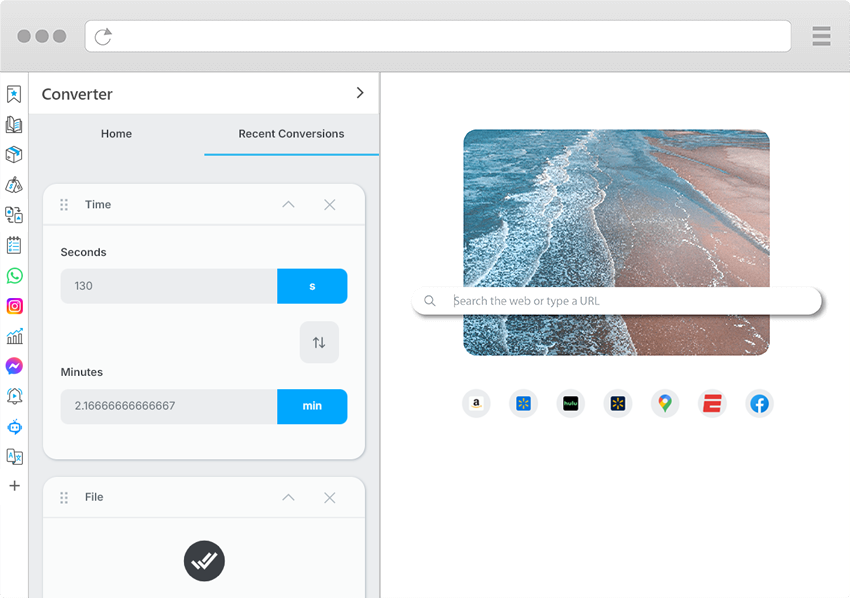
Task: Close the Time converter card
Action: (x=330, y=204)
